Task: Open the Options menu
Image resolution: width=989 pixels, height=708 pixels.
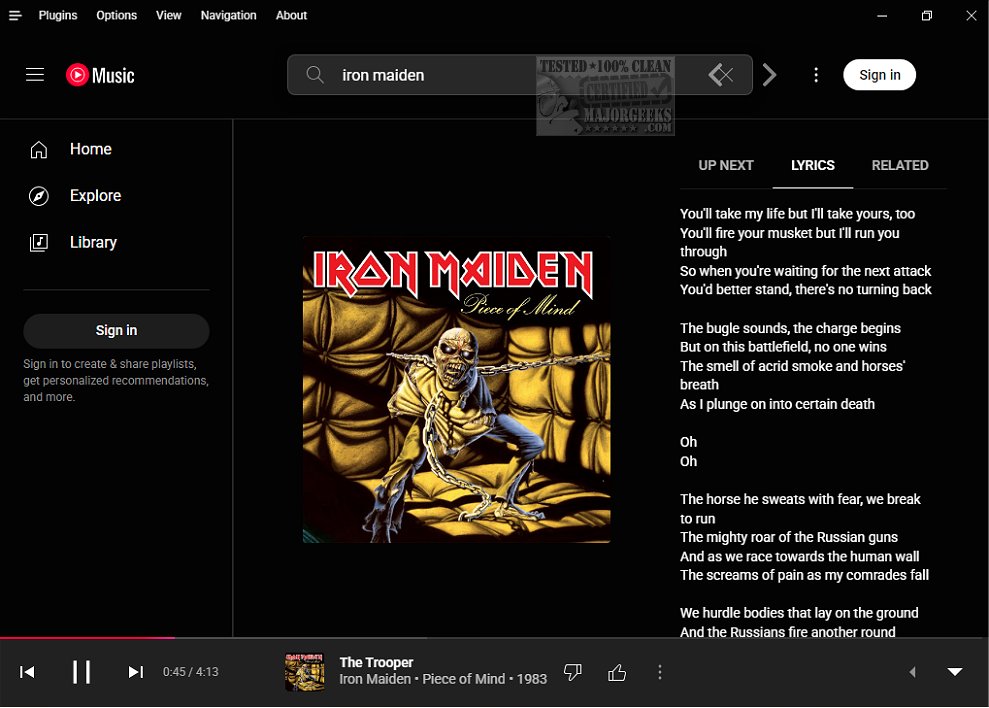Action: click(117, 15)
